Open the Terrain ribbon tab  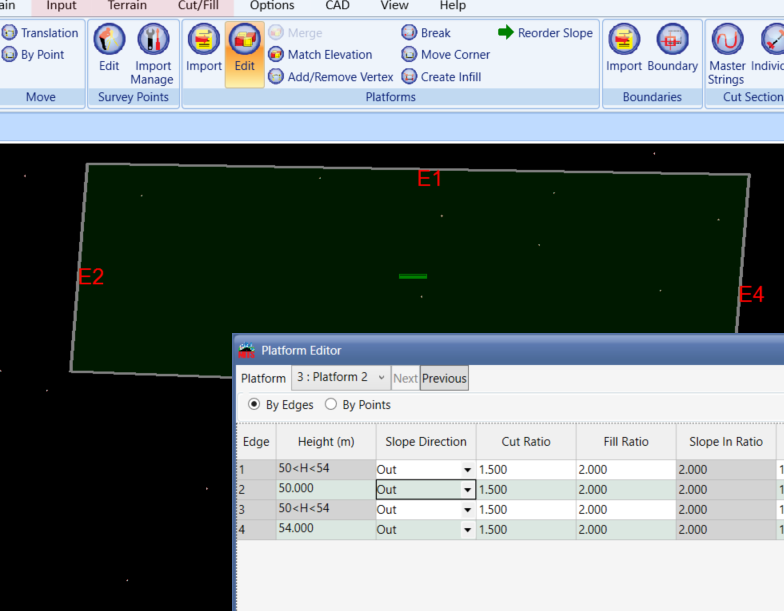[127, 6]
